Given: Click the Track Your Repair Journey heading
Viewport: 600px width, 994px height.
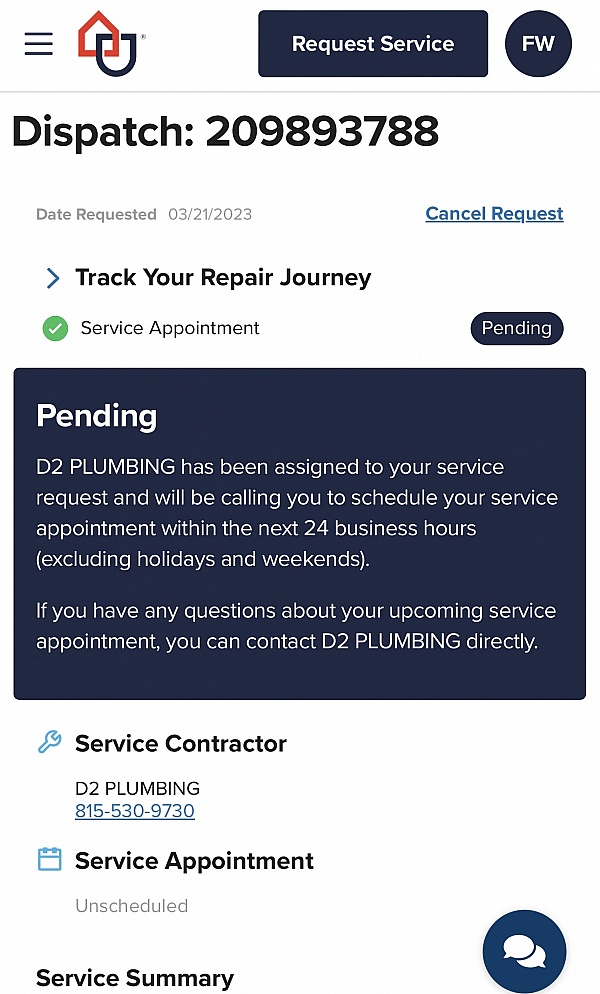Looking at the screenshot, I should point(223,278).
